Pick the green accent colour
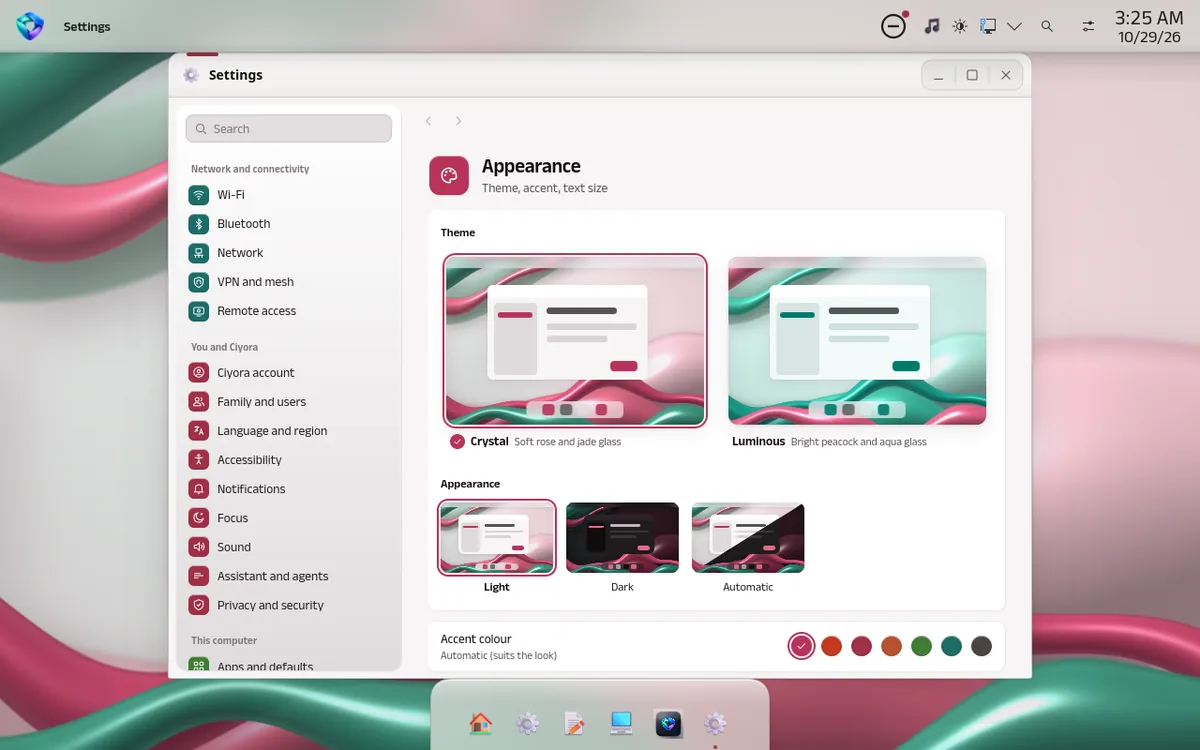1200x750 pixels. pos(921,646)
